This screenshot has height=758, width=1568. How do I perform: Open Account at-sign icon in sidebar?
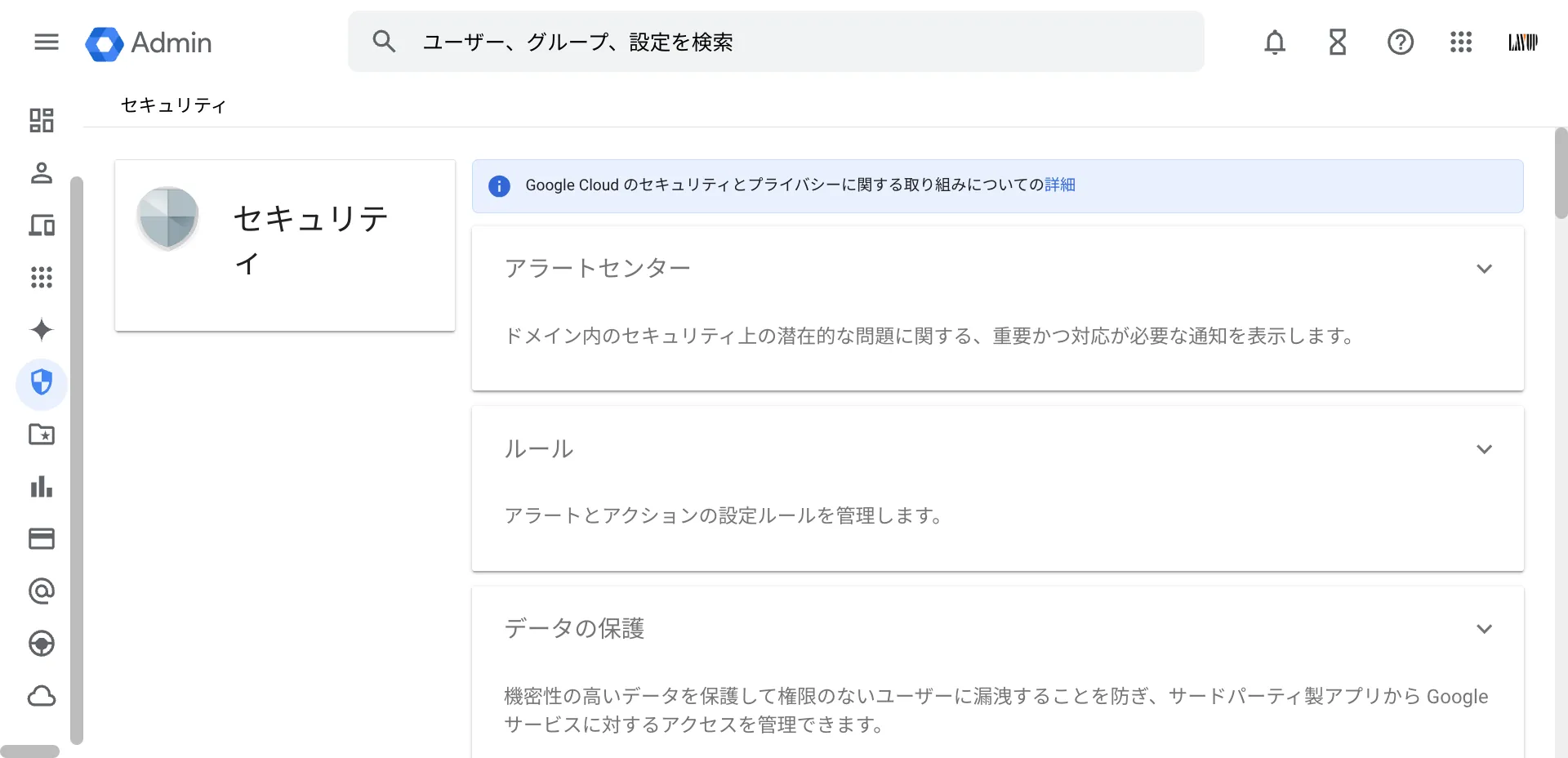[x=42, y=591]
